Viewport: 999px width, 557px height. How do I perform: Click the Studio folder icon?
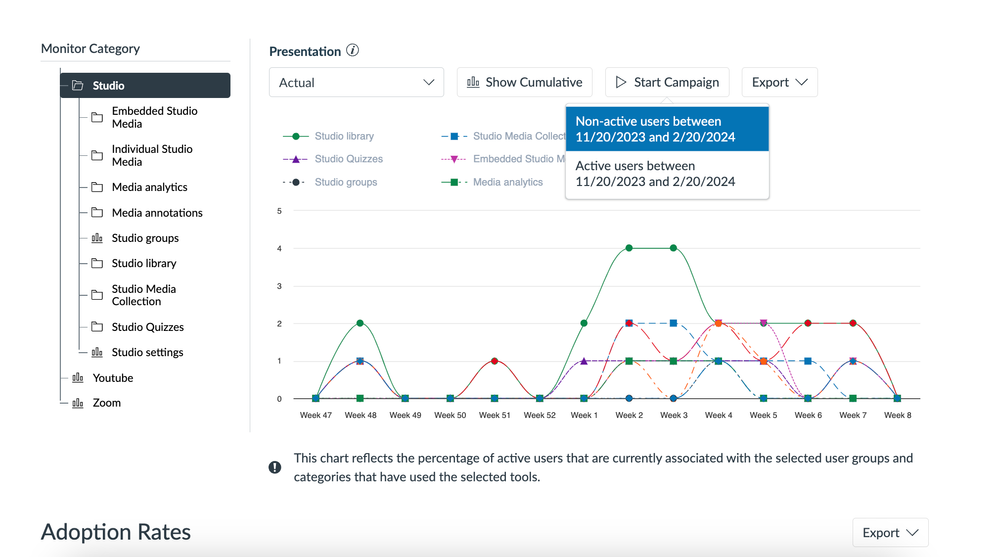pyautogui.click(x=77, y=86)
